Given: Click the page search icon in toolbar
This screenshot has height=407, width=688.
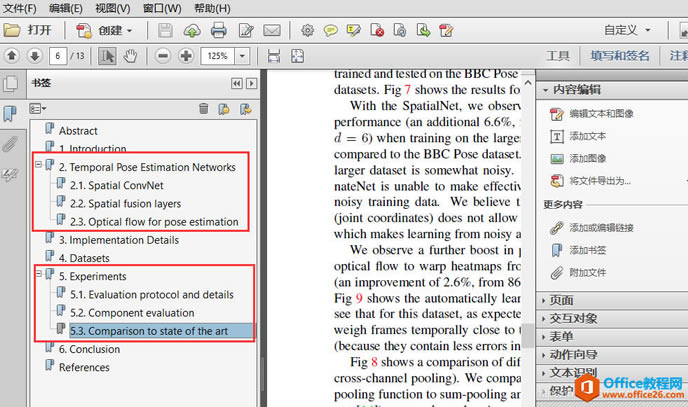Looking at the screenshot, I should pos(400,30).
